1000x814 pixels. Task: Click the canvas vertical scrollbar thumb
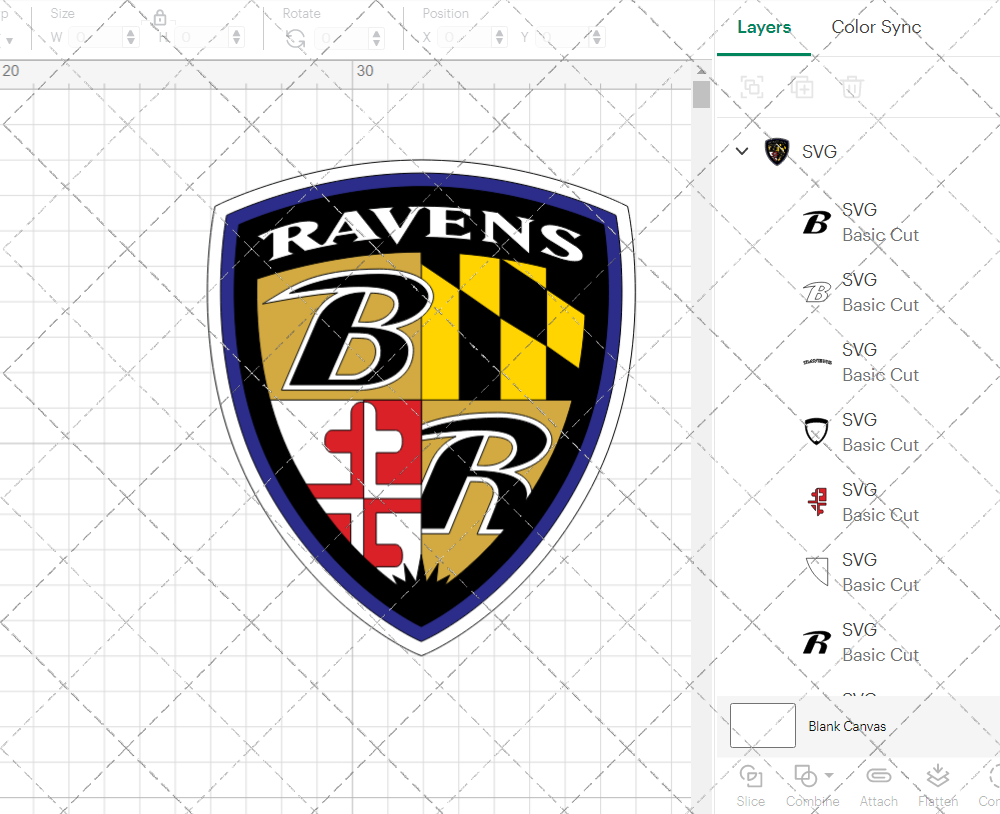tap(702, 94)
